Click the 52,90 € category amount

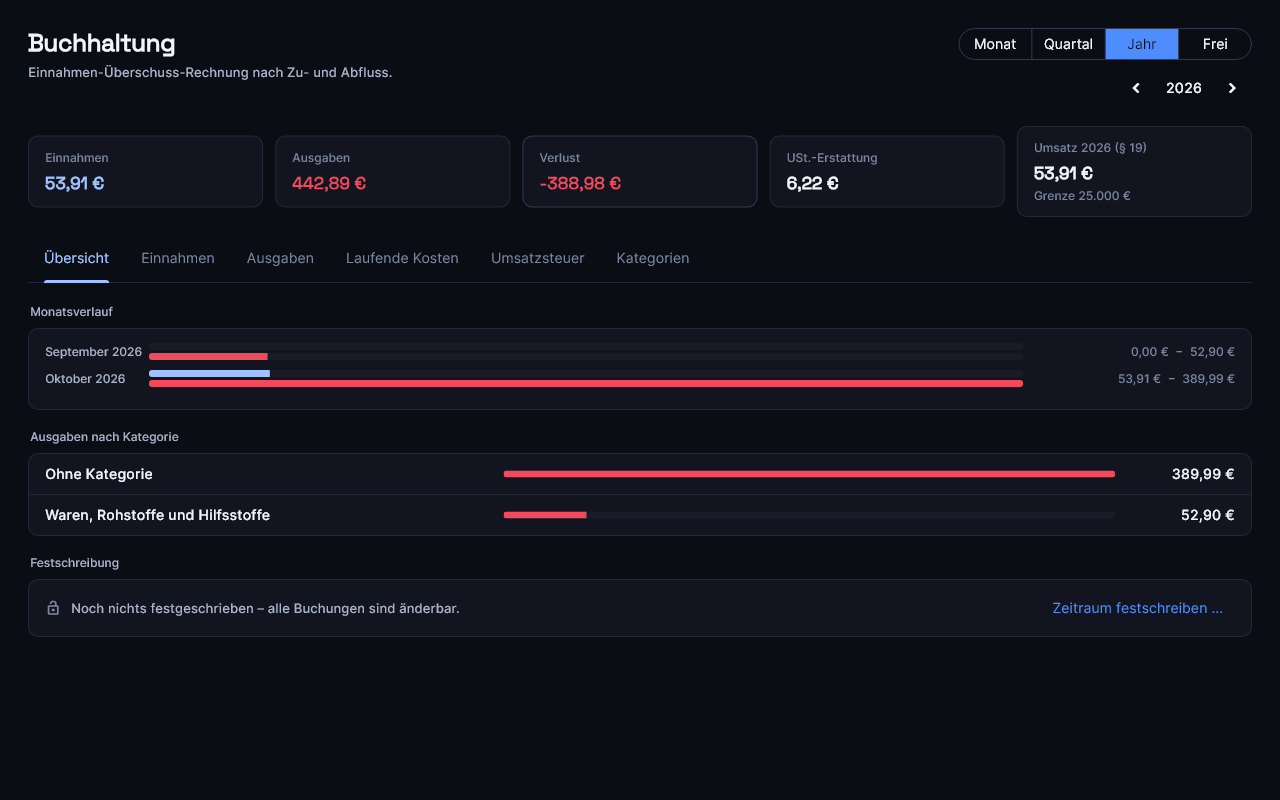1207,515
